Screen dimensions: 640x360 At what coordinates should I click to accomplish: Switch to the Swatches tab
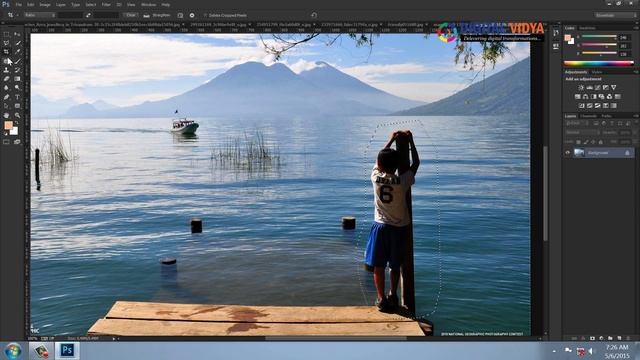(x=587, y=28)
